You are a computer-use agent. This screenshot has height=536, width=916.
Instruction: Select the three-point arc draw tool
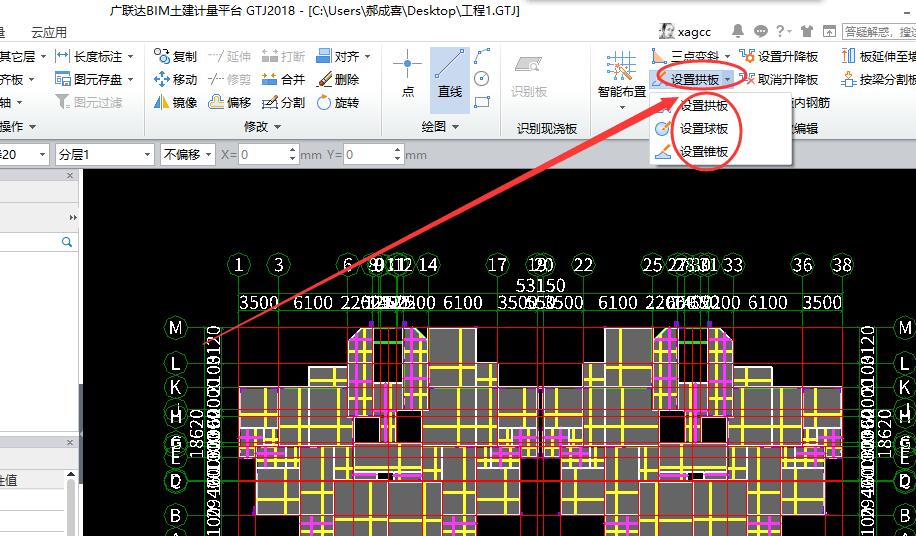[482, 56]
